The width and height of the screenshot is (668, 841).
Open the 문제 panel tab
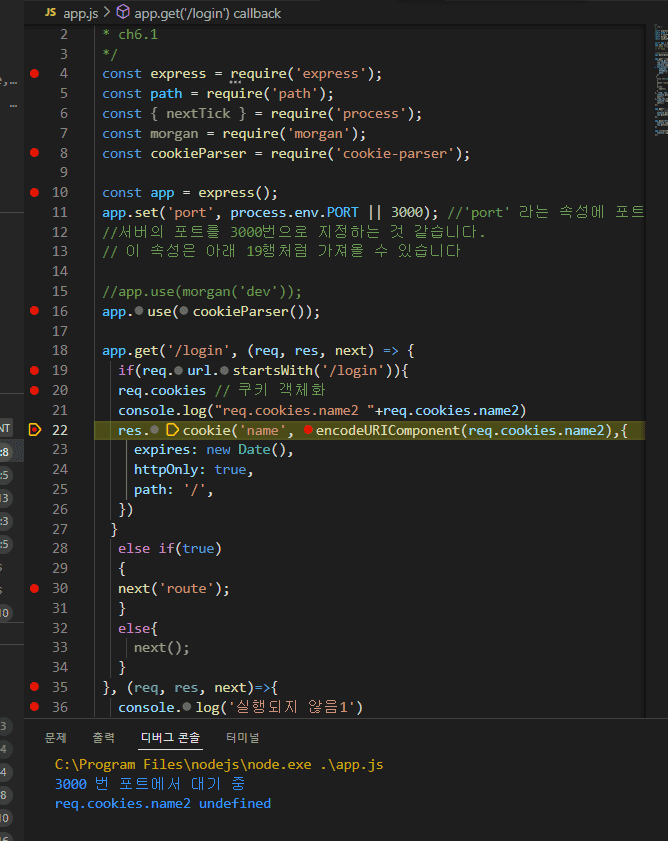point(56,738)
